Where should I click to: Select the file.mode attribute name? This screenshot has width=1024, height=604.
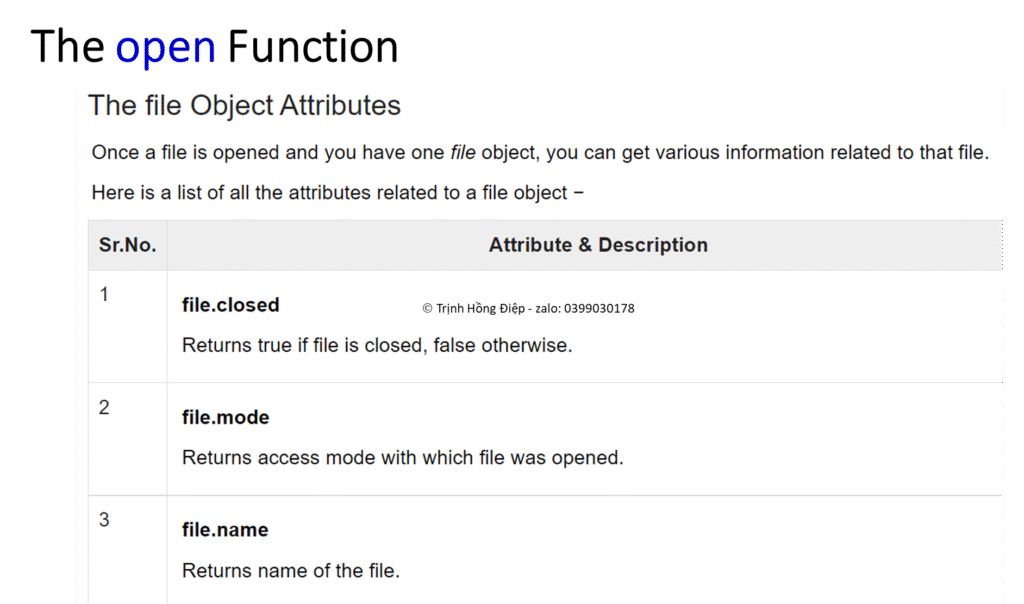(225, 417)
